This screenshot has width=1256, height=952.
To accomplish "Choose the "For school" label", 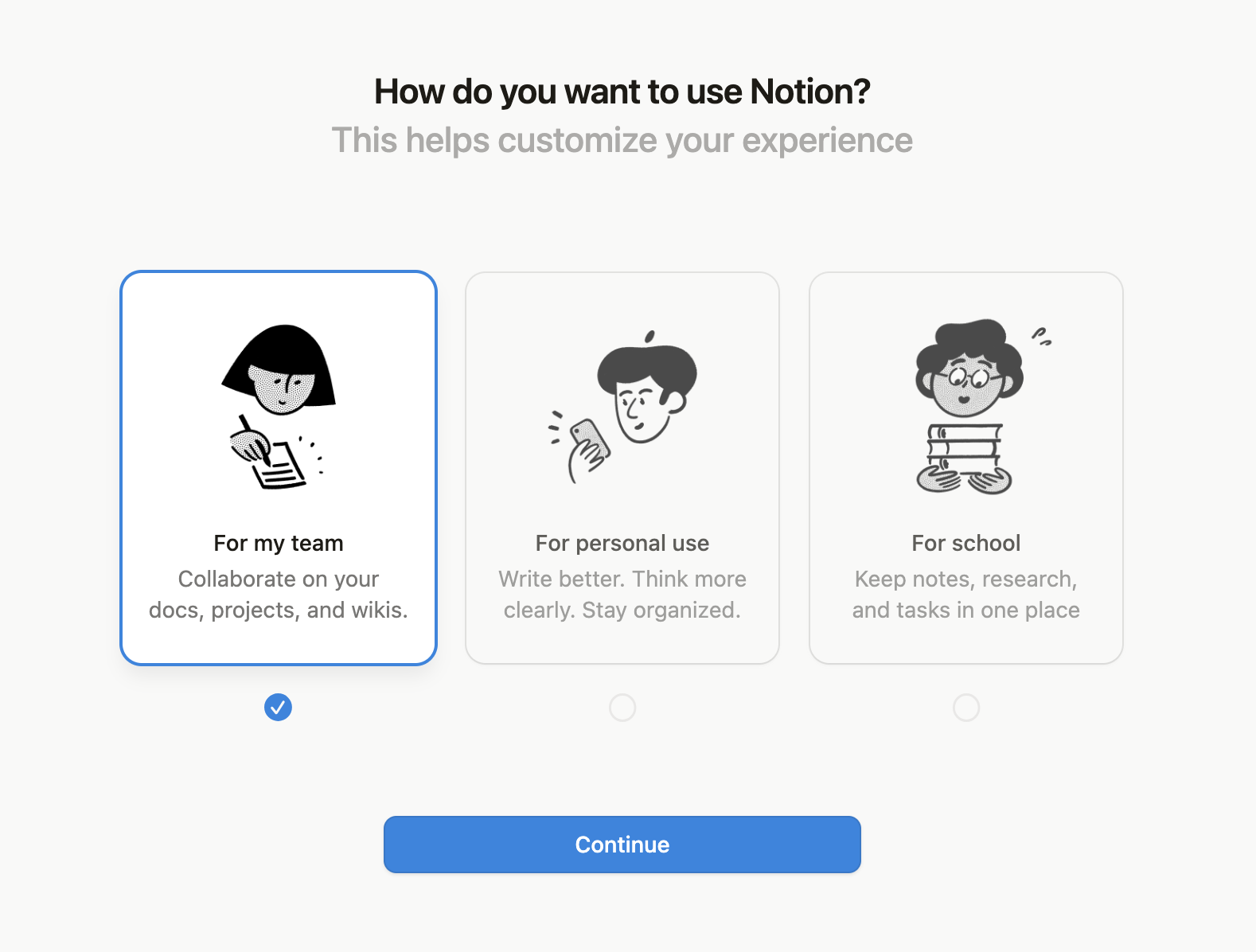I will tap(966, 543).
